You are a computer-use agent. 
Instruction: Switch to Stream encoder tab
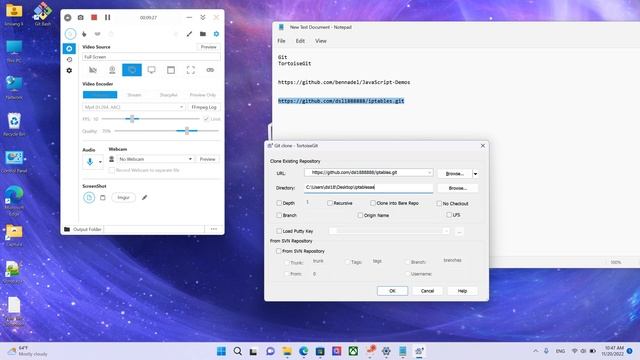pyautogui.click(x=134, y=95)
